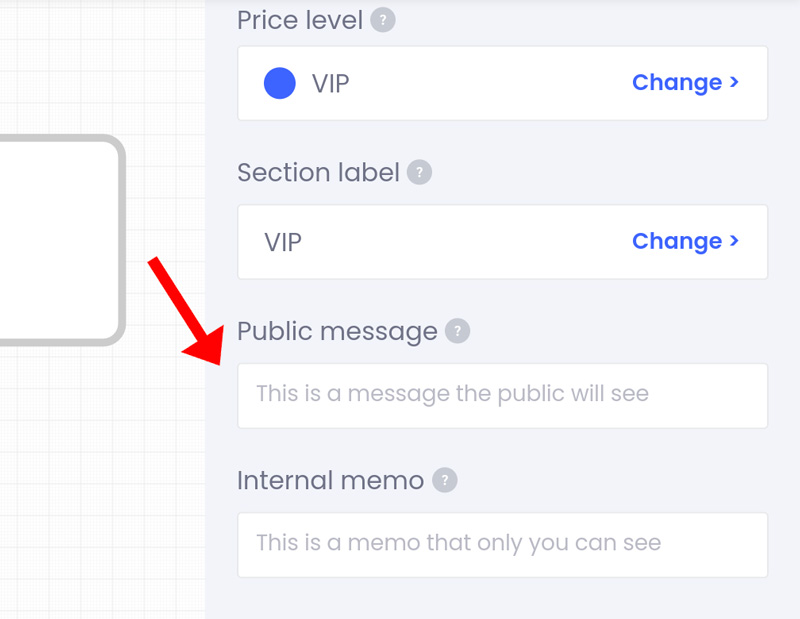This screenshot has width=800, height=619.
Task: Click the Internal memo heading label
Action: 331,481
